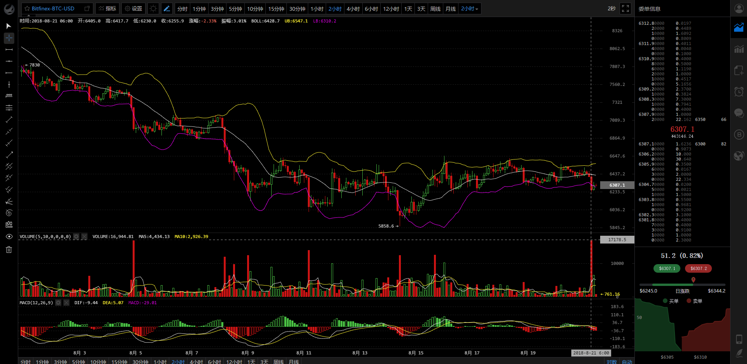Open the Bitfinex-BTC-USD symbol selector
The width and height of the screenshot is (747, 364).
click(57, 8)
